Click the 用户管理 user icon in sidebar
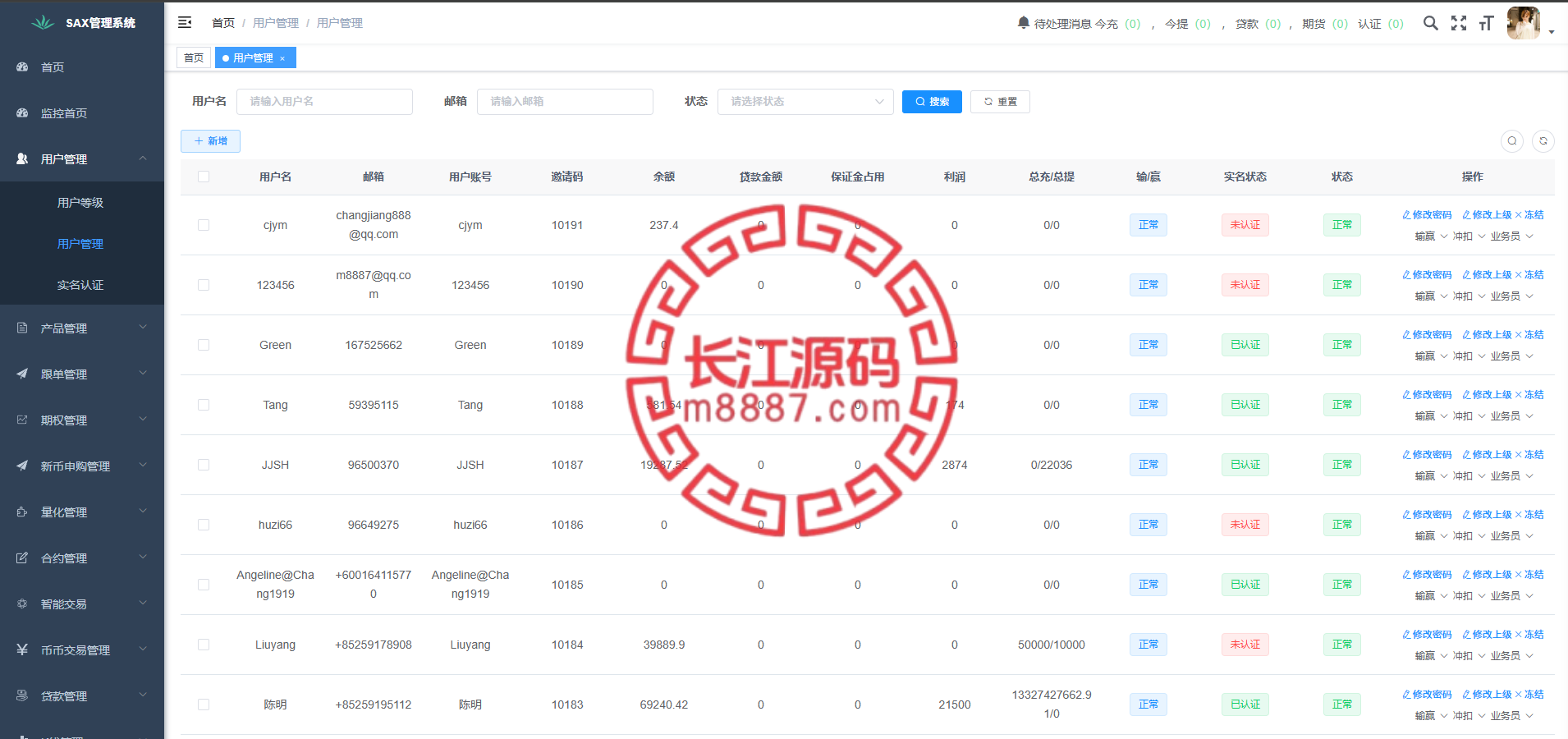The width and height of the screenshot is (1568, 739). [22, 158]
